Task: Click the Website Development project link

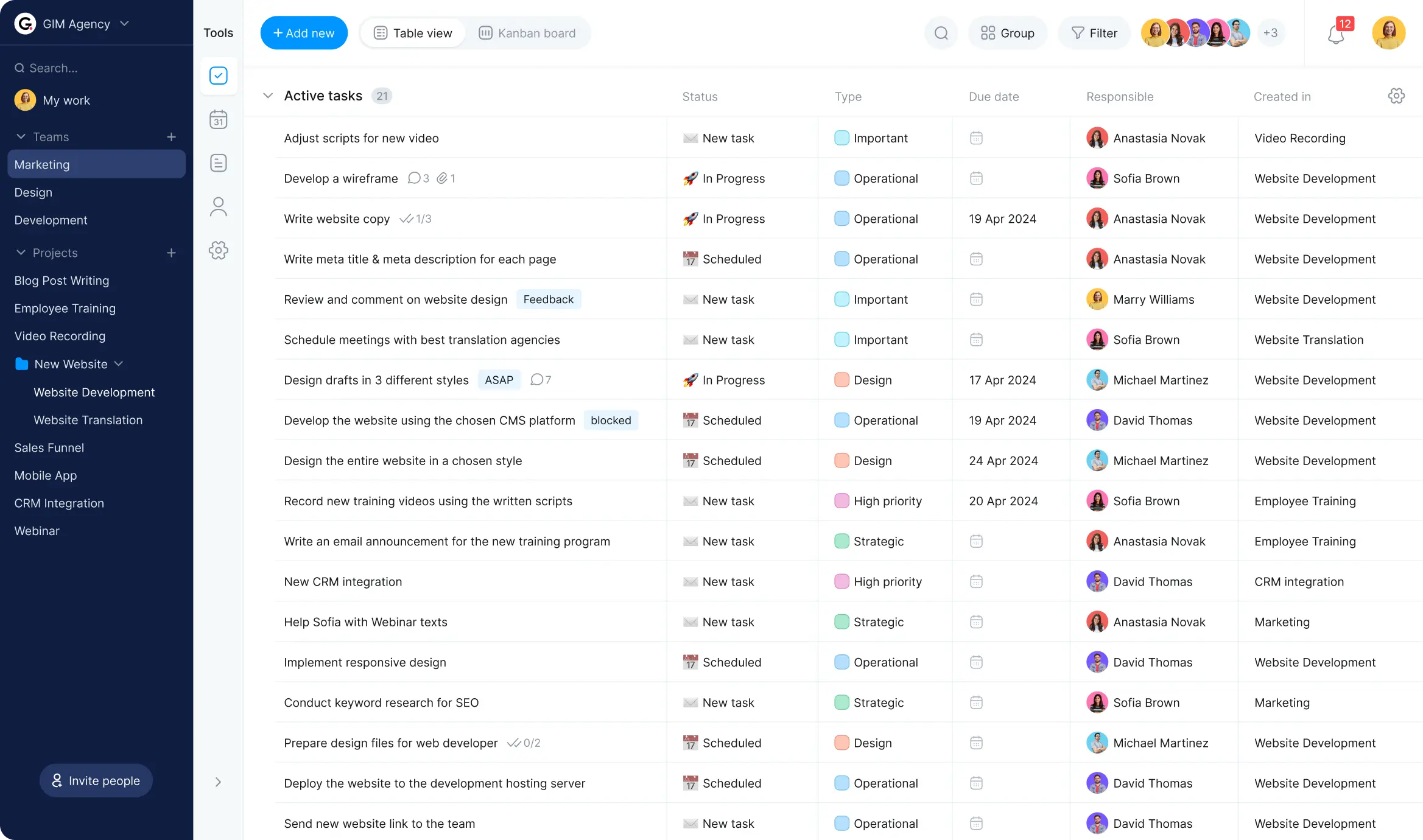Action: [x=94, y=392]
